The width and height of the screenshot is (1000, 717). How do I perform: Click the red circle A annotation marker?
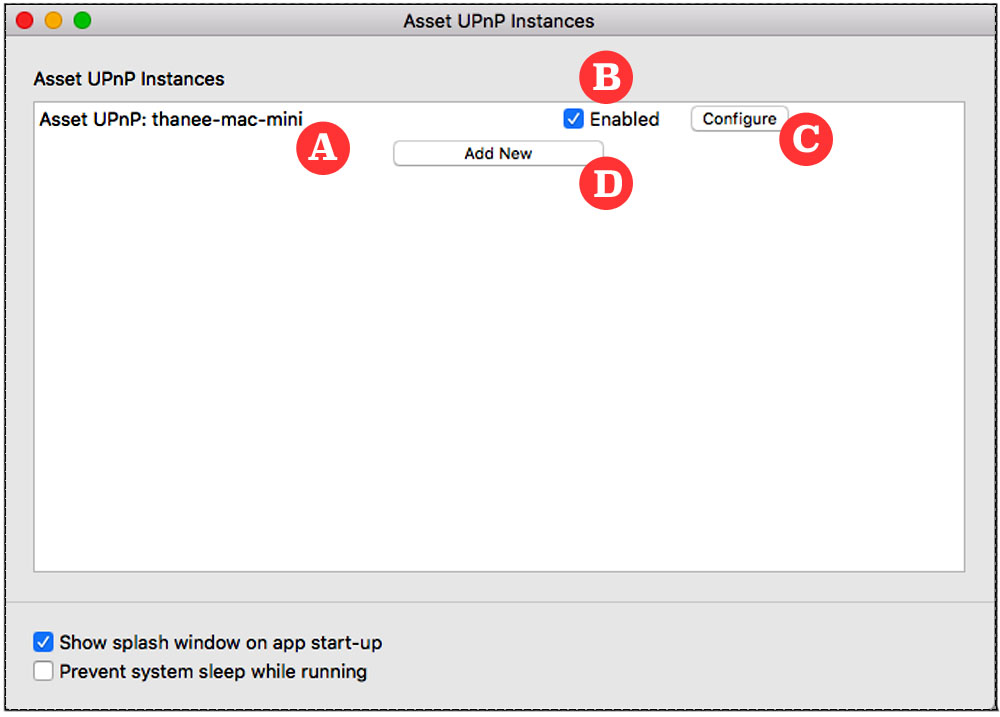(x=323, y=149)
